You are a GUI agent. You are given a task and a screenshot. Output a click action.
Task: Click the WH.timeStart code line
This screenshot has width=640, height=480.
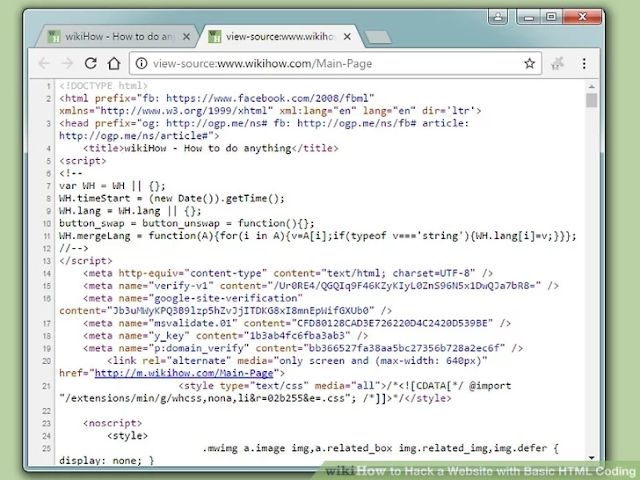point(172,198)
